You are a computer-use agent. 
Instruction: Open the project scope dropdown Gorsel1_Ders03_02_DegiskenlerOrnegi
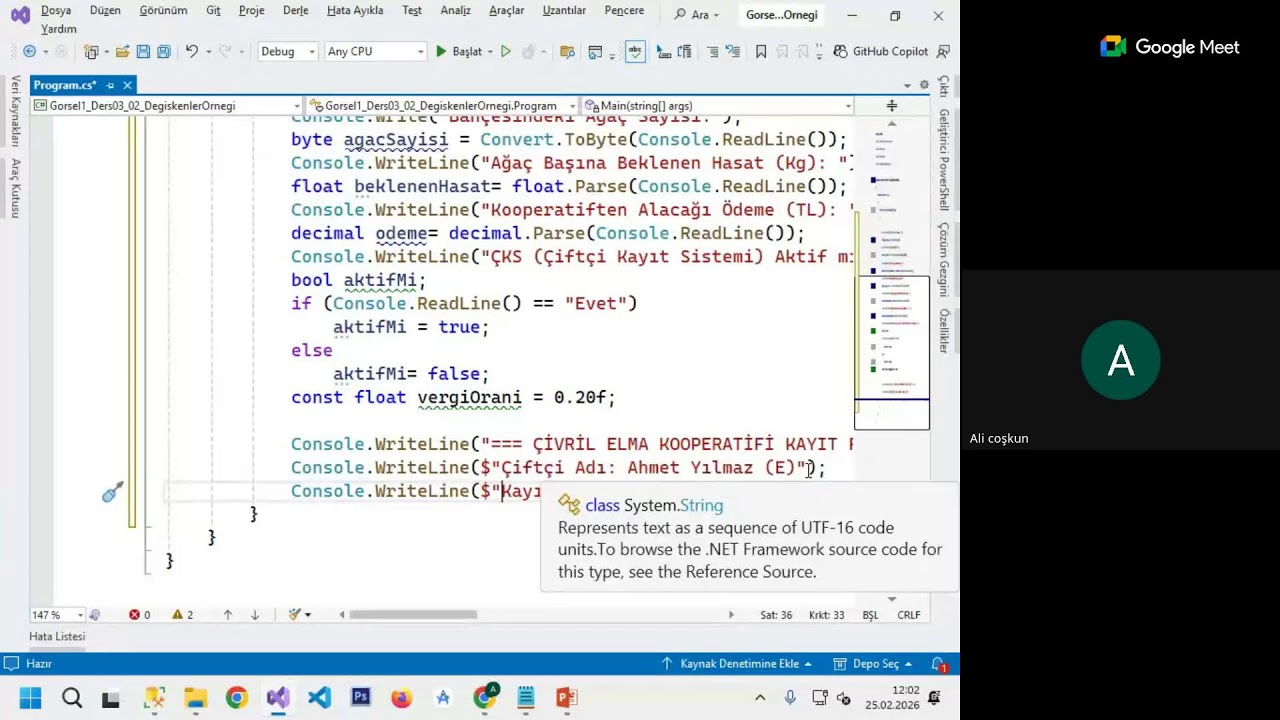[166, 105]
